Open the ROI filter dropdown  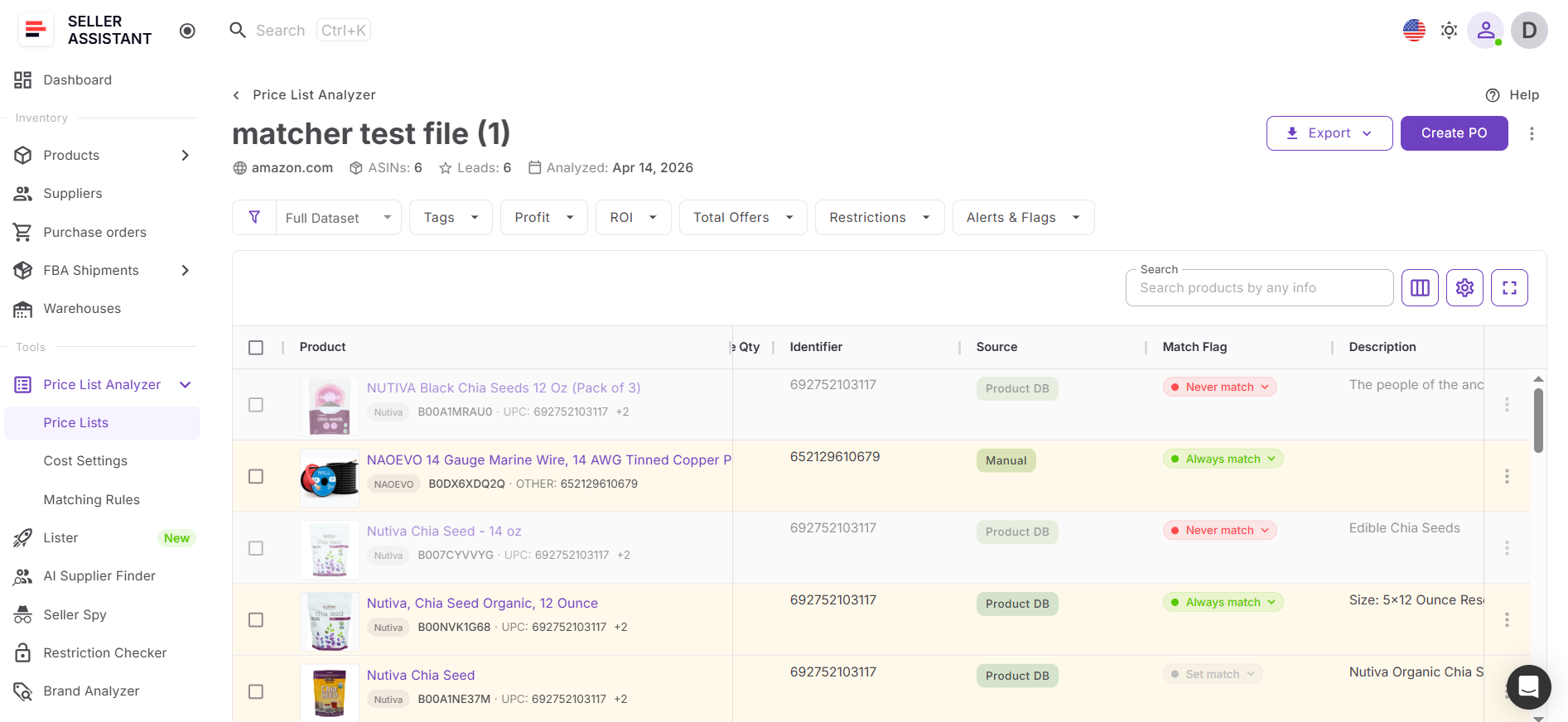tap(633, 217)
